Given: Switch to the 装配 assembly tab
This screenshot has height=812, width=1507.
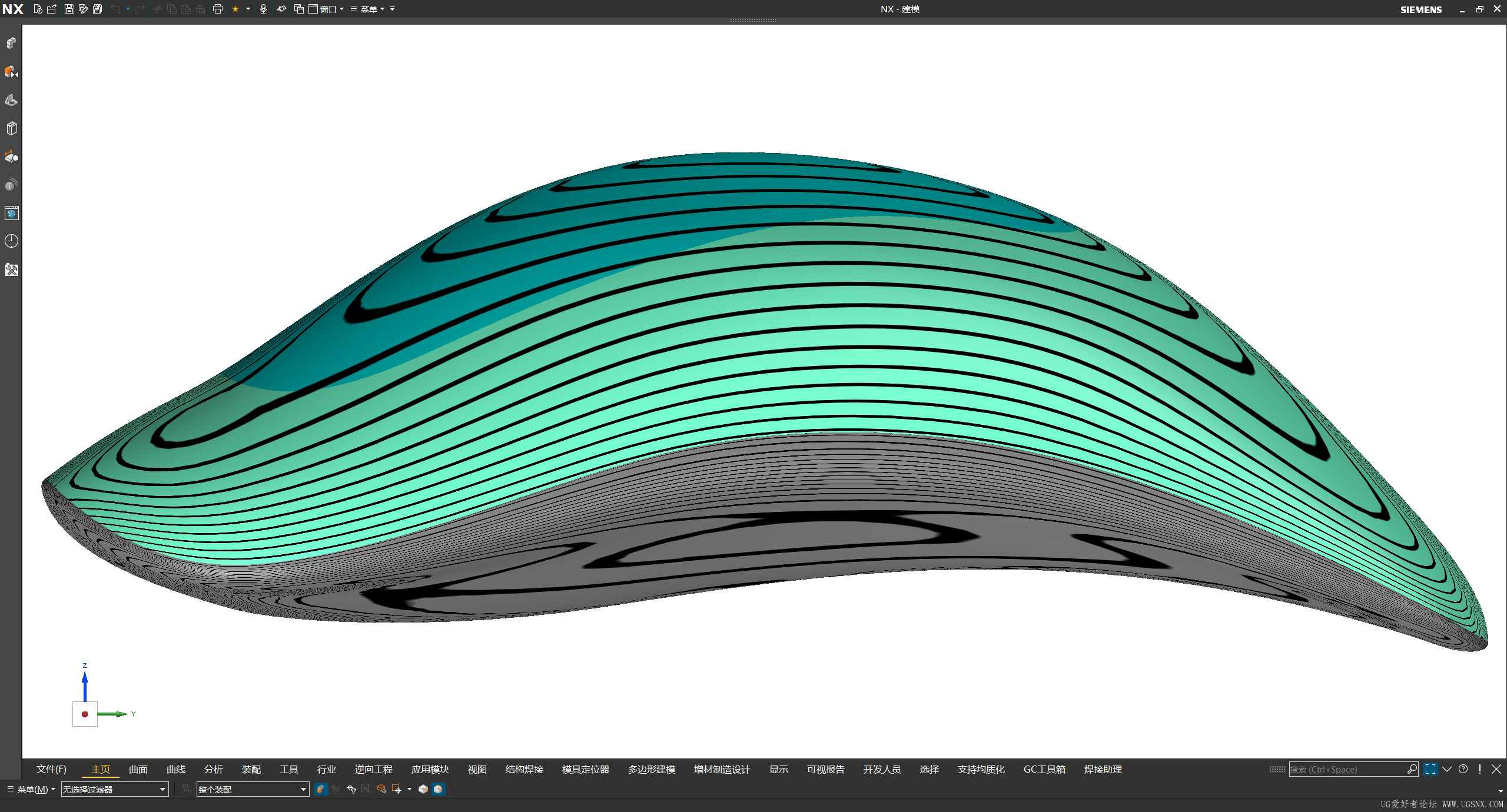Looking at the screenshot, I should click(251, 769).
